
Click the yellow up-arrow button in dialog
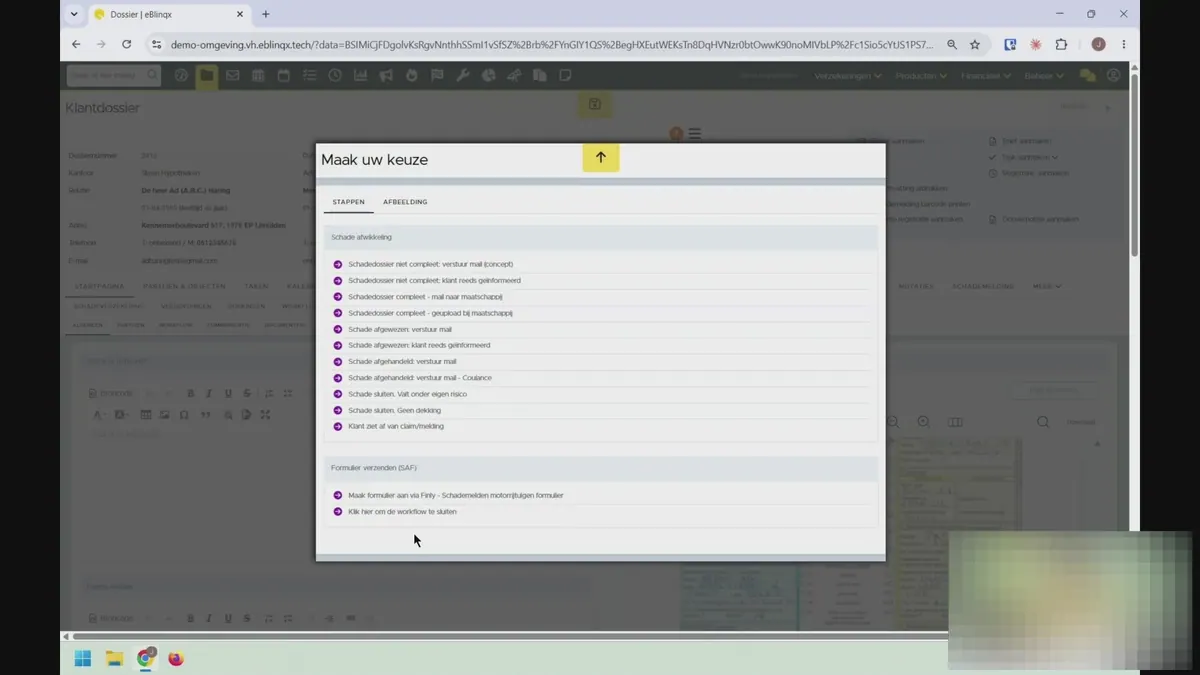[x=601, y=157]
